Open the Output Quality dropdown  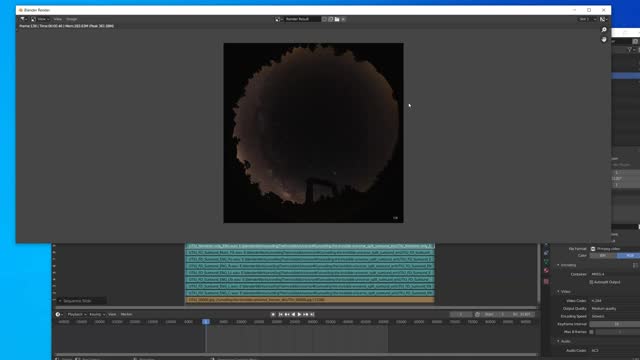614,309
